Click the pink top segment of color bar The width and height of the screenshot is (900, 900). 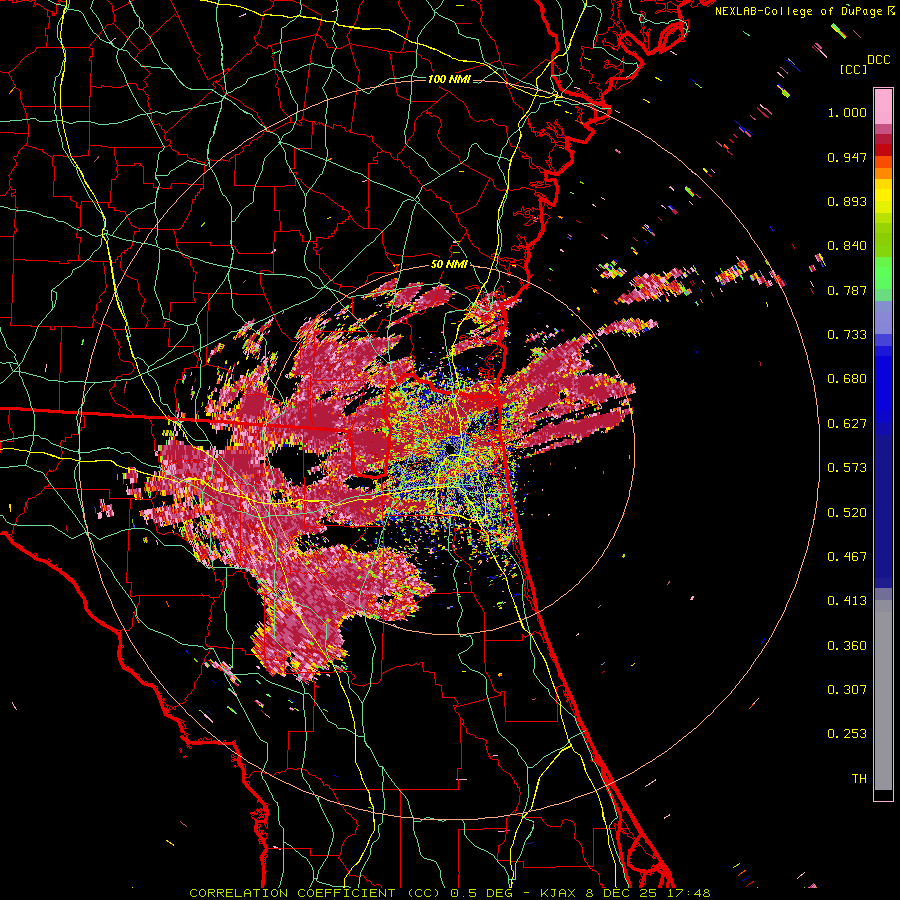click(883, 107)
